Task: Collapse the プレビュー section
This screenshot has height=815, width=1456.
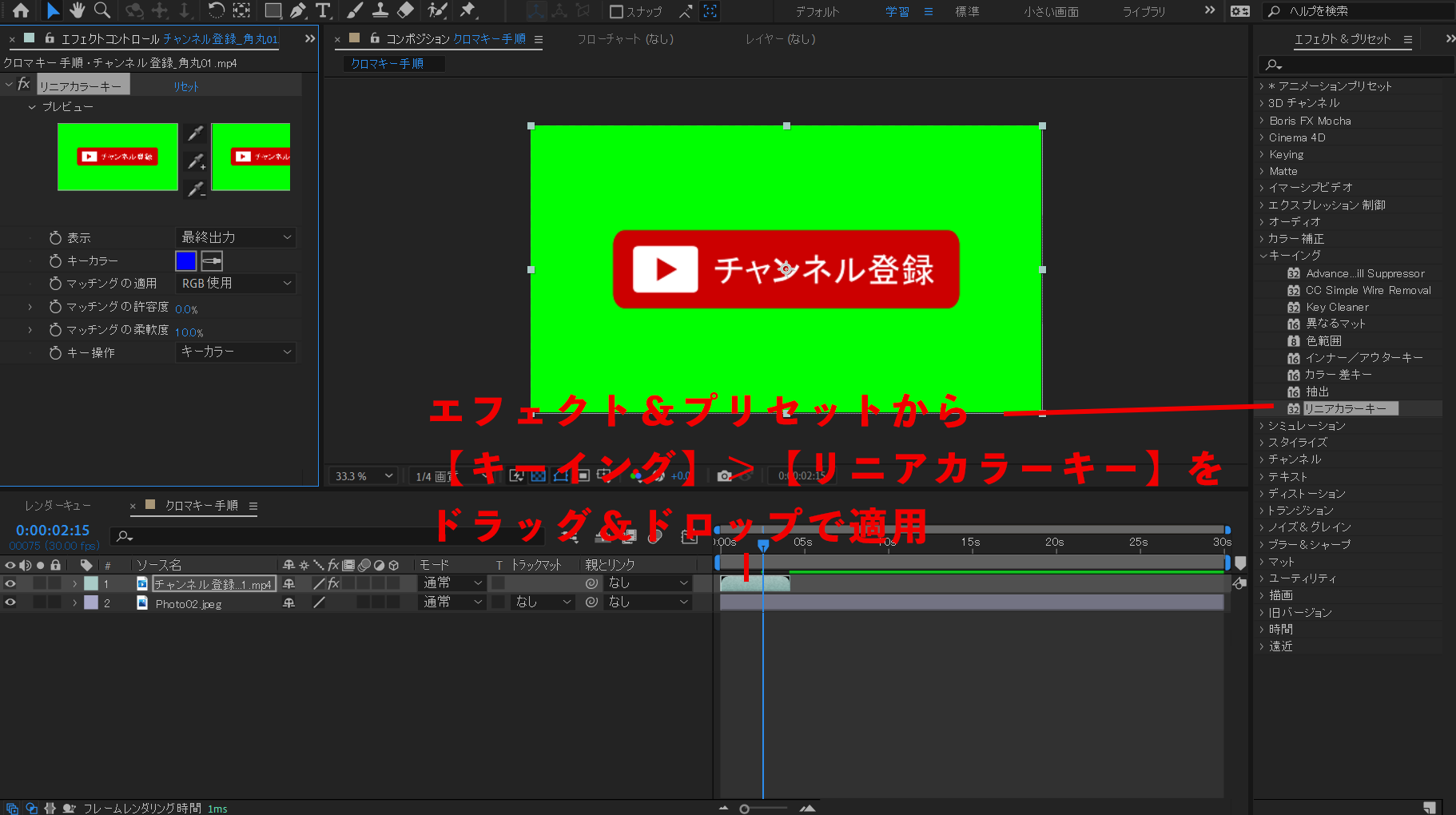Action: (32, 107)
